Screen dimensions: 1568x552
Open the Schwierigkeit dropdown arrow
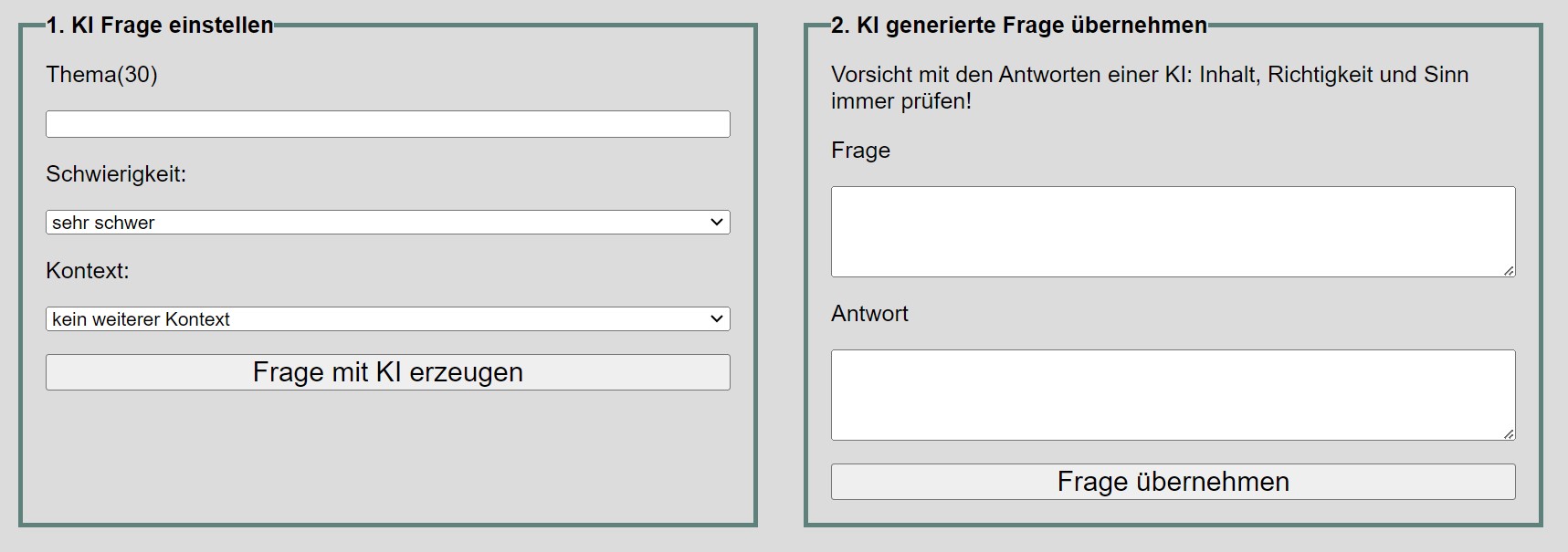point(717,222)
